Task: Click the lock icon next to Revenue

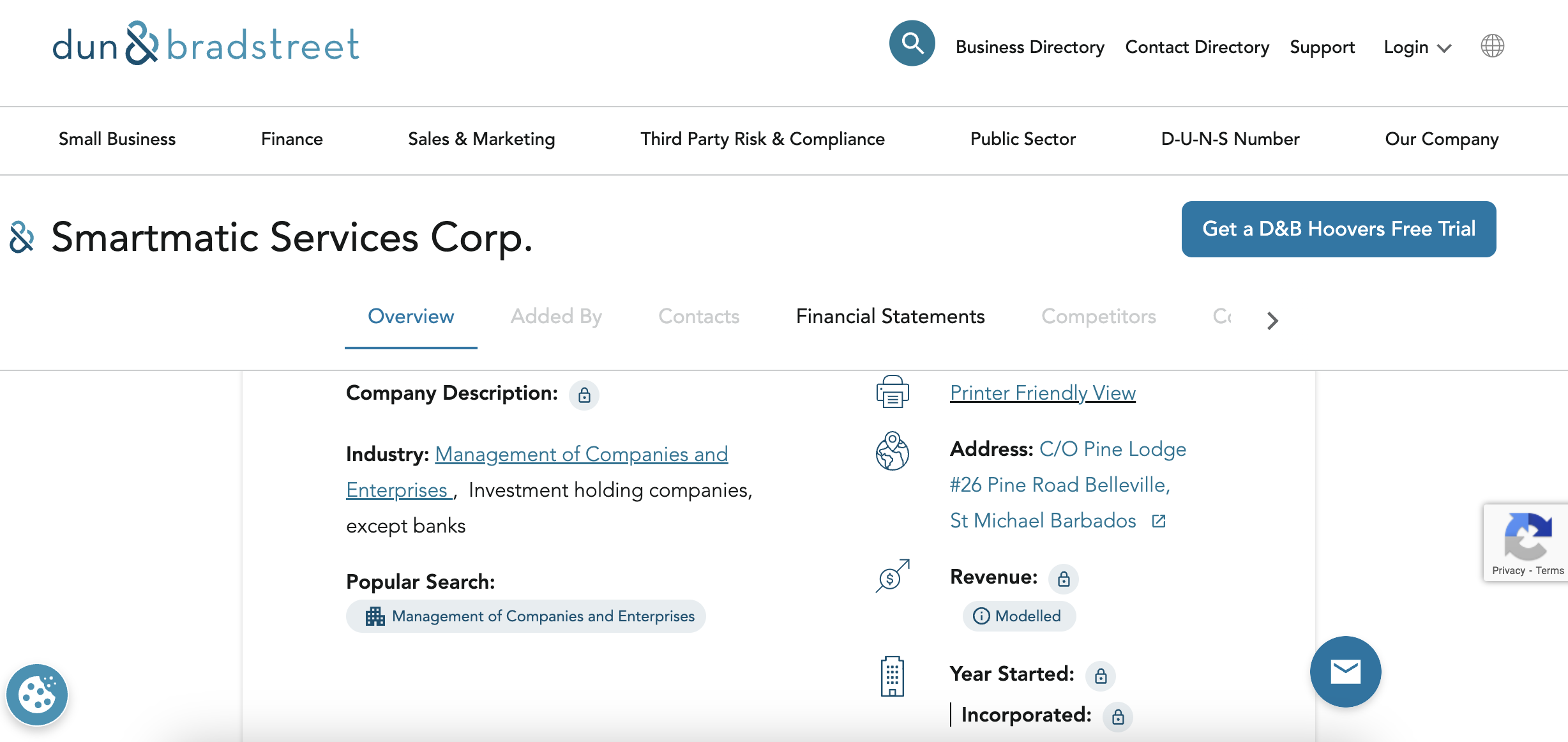Action: click(x=1064, y=579)
